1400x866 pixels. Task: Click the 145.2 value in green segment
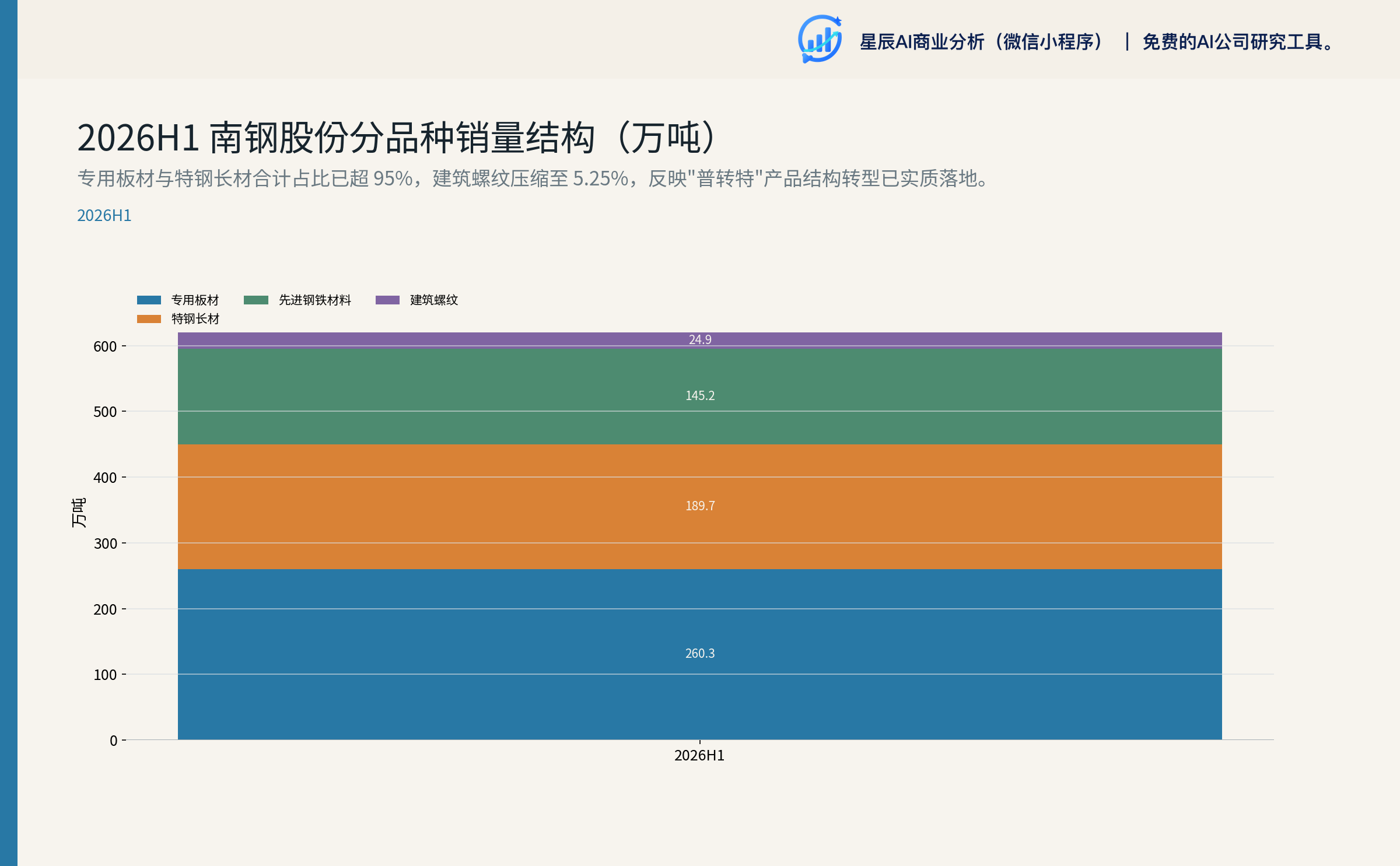click(x=700, y=395)
